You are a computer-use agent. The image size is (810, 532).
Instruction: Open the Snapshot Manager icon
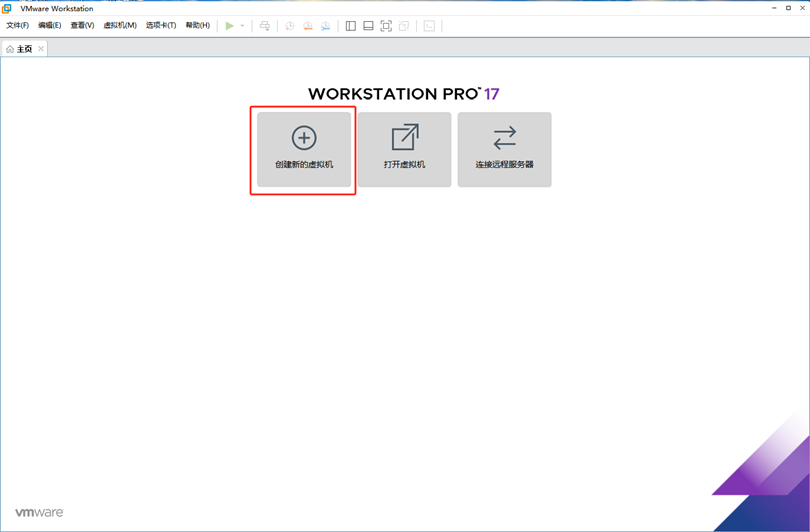(325, 26)
